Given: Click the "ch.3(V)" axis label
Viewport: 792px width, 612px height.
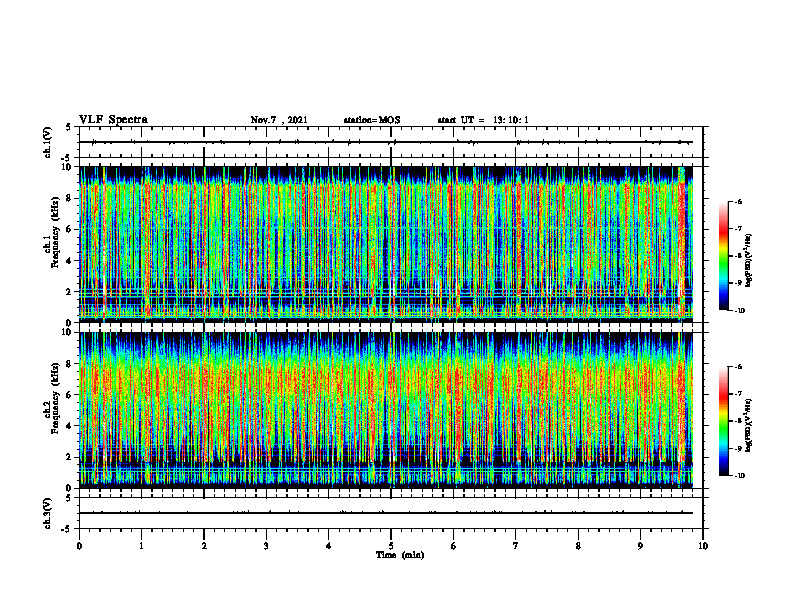Looking at the screenshot, I should [48, 513].
